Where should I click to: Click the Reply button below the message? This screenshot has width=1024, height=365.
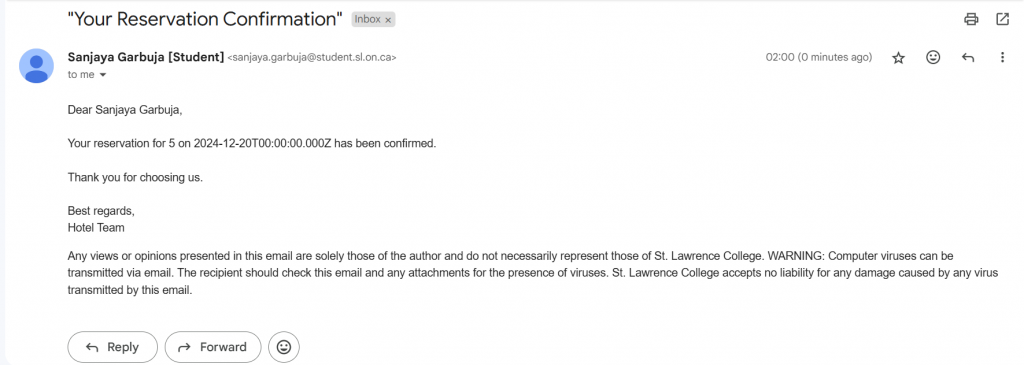(112, 347)
